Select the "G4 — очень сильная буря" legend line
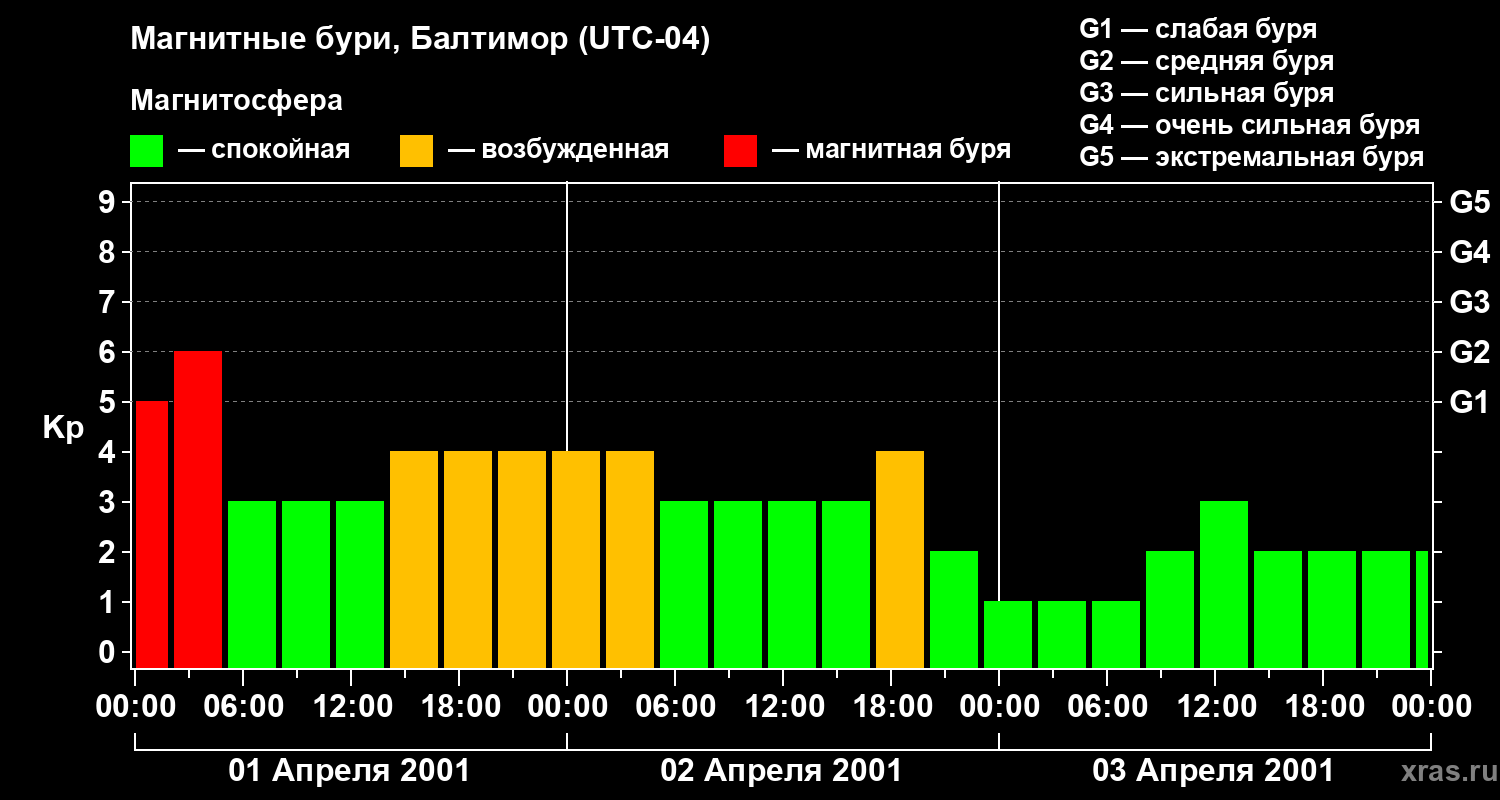This screenshot has width=1500, height=800. [x=1249, y=125]
